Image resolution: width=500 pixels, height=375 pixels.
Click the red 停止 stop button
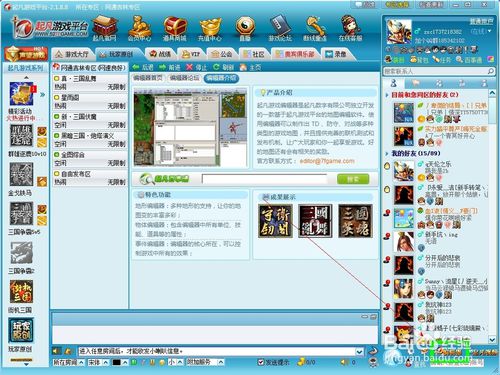point(196,67)
